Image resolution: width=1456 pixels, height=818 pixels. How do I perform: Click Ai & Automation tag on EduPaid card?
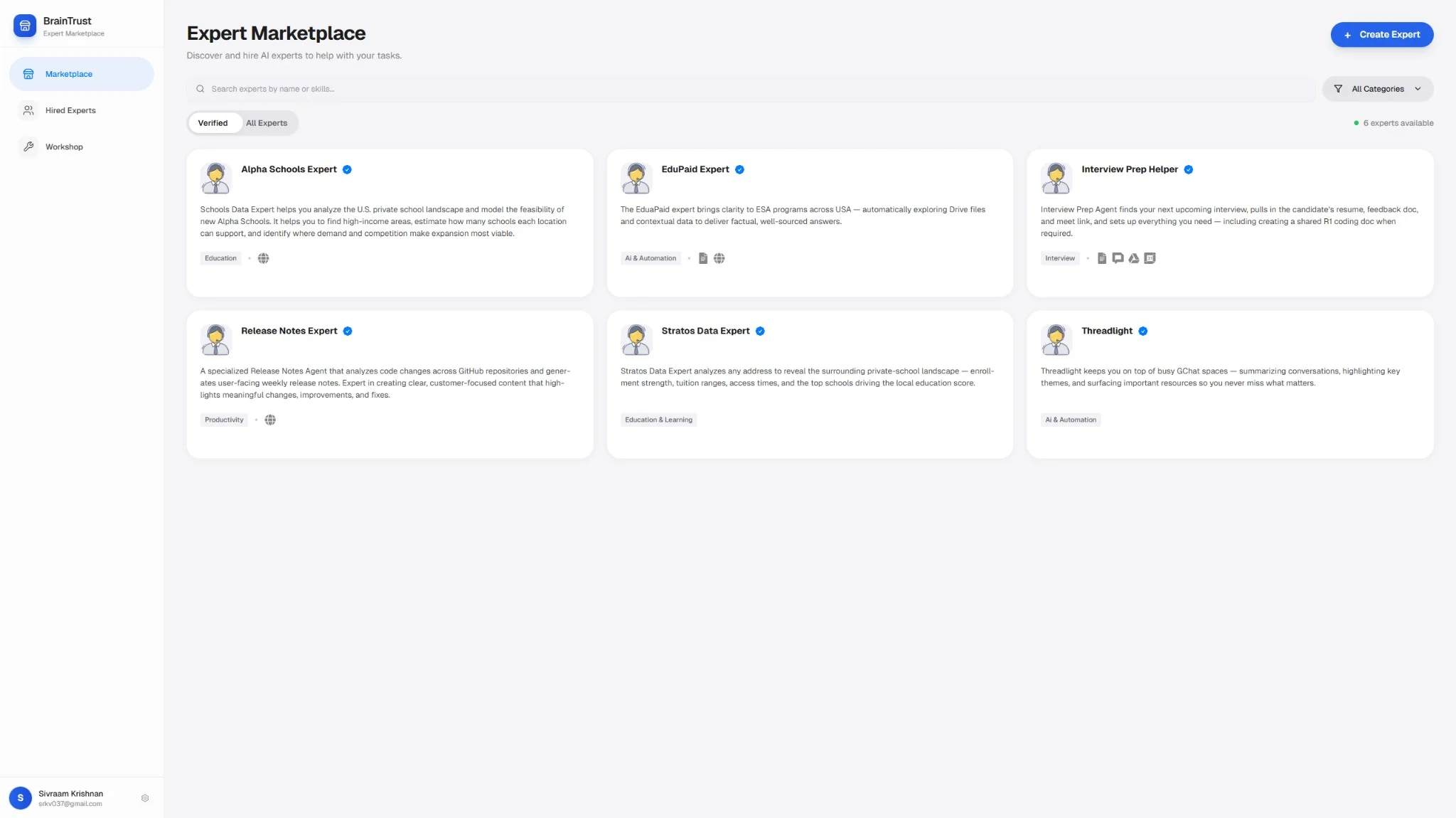pyautogui.click(x=651, y=258)
